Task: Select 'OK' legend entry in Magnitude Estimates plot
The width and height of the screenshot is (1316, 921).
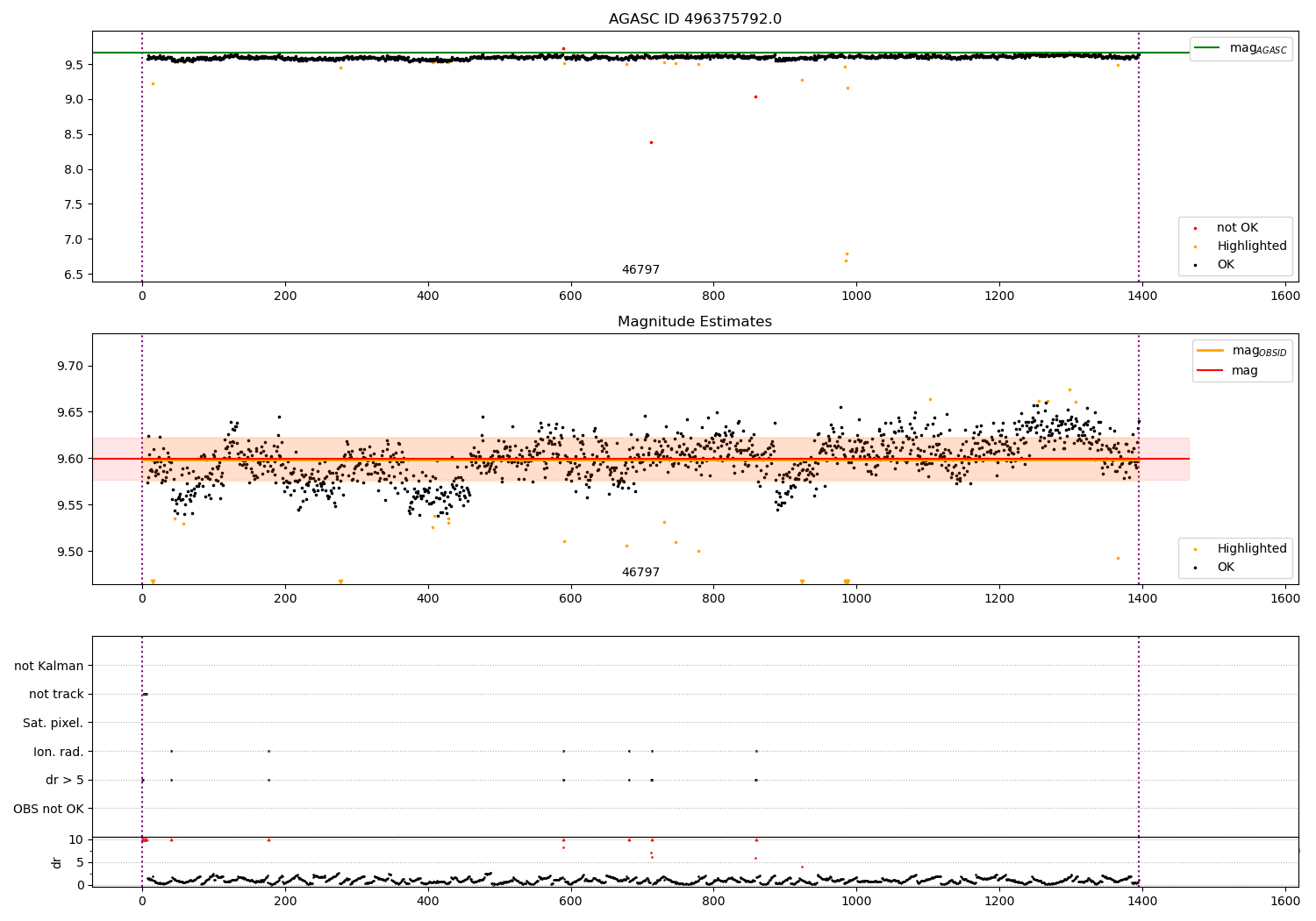Action: 1226,568
